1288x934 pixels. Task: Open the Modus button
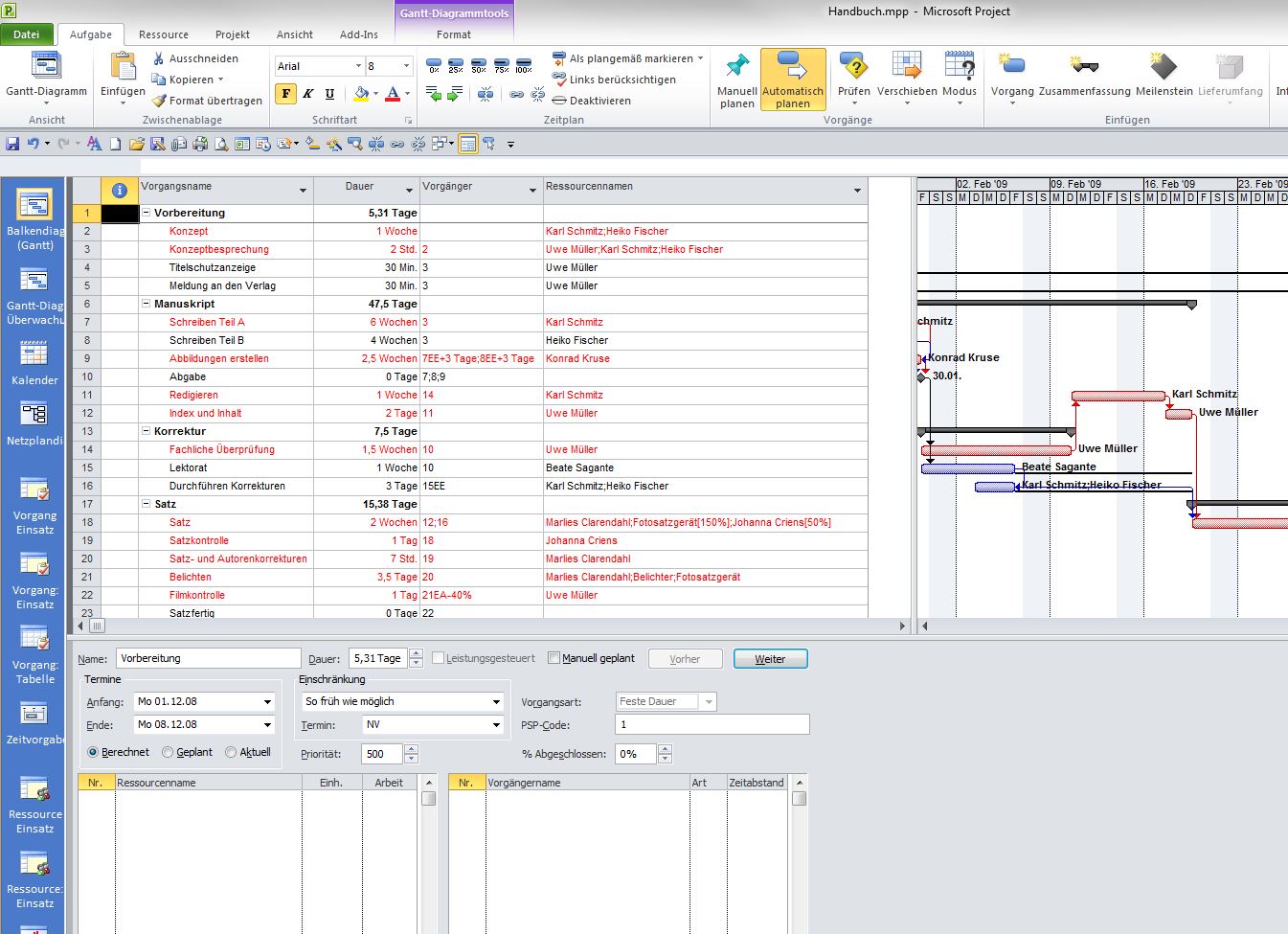pyautogui.click(x=960, y=80)
